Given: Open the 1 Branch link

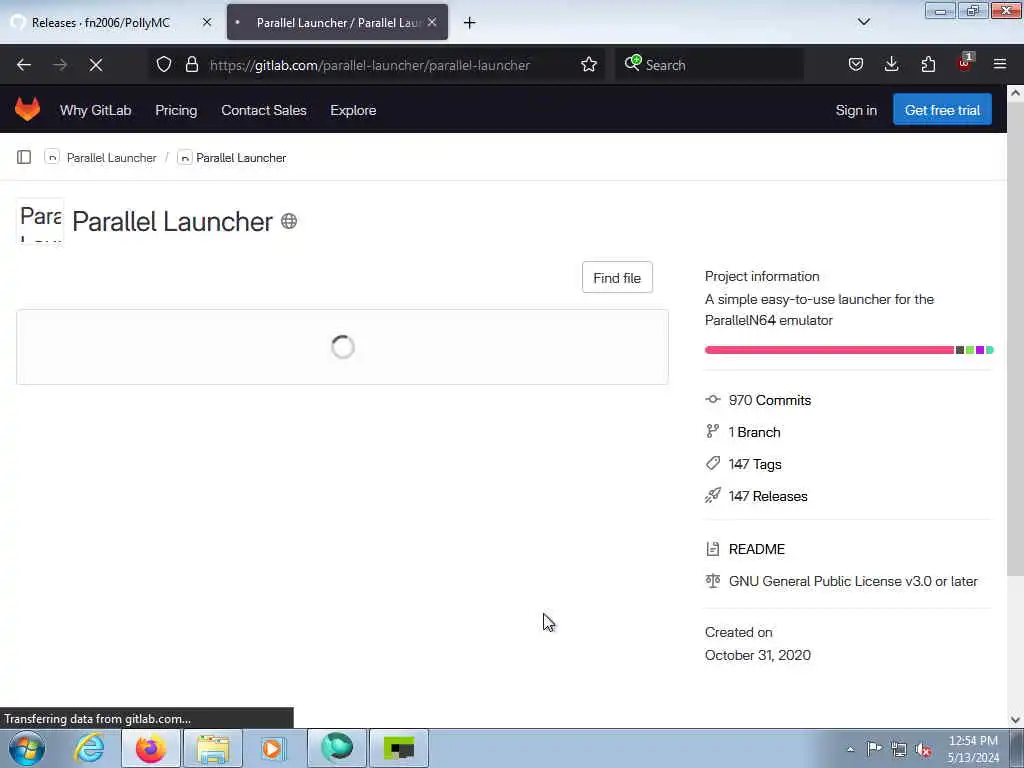Looking at the screenshot, I should tap(754, 432).
